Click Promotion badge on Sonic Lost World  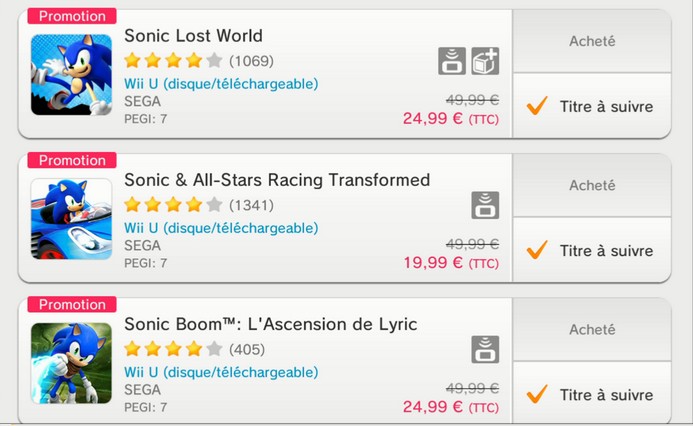pyautogui.click(x=72, y=16)
